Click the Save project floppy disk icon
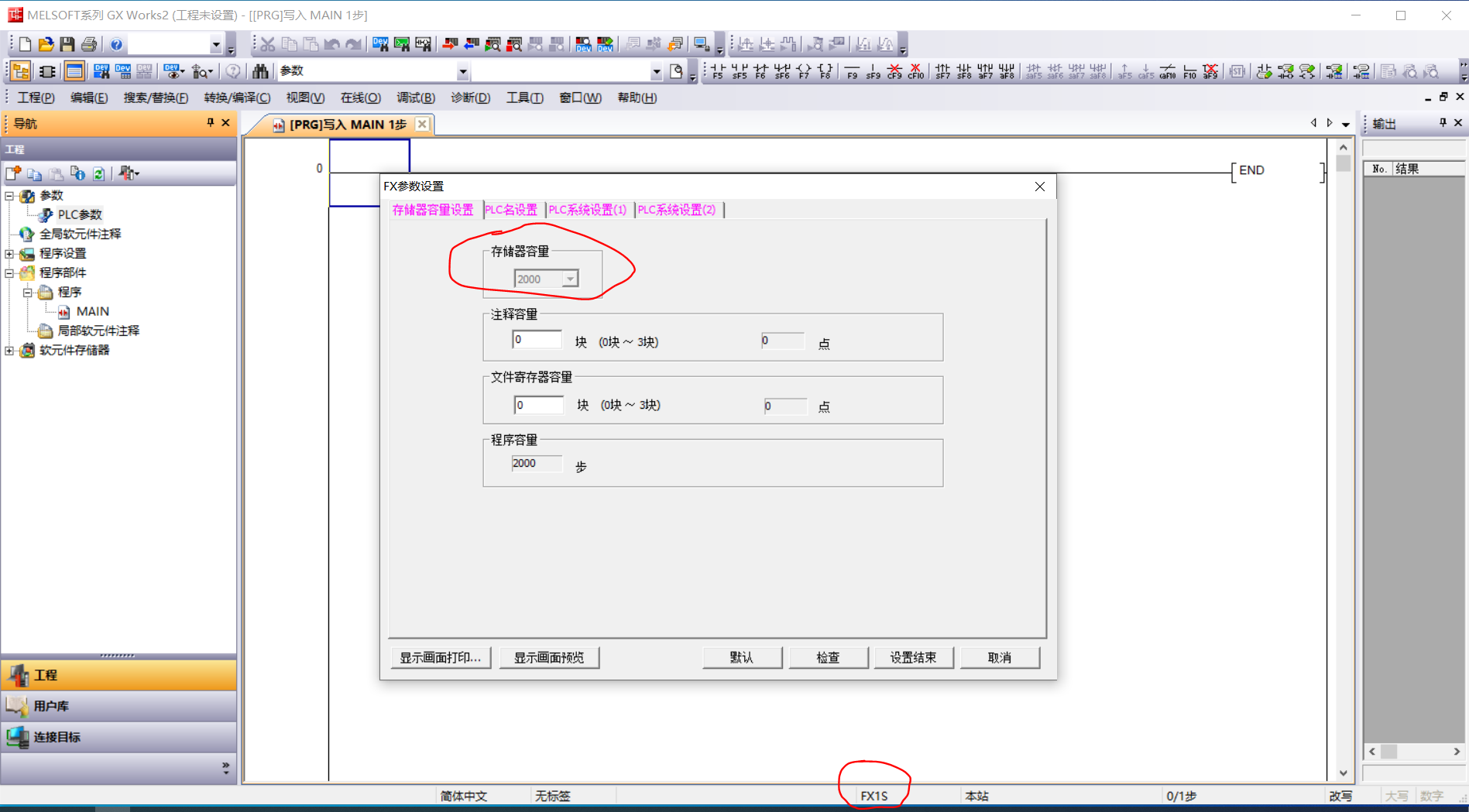 [x=67, y=44]
